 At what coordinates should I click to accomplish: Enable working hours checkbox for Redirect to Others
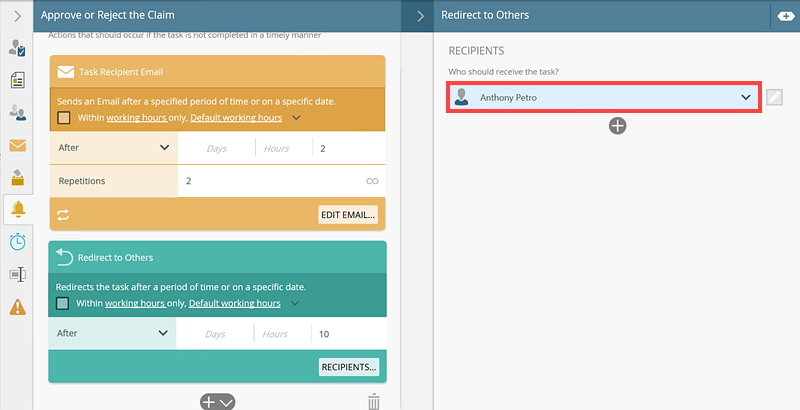pos(62,303)
